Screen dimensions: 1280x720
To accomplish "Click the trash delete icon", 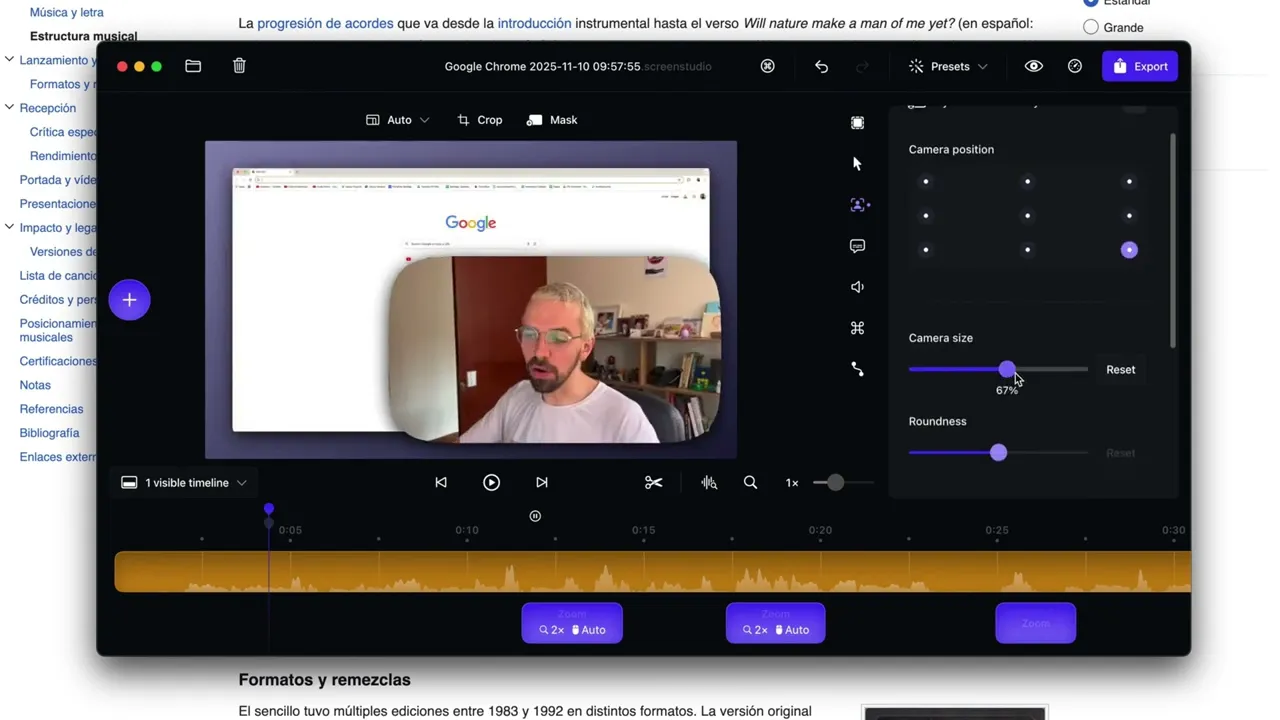I will [x=239, y=66].
